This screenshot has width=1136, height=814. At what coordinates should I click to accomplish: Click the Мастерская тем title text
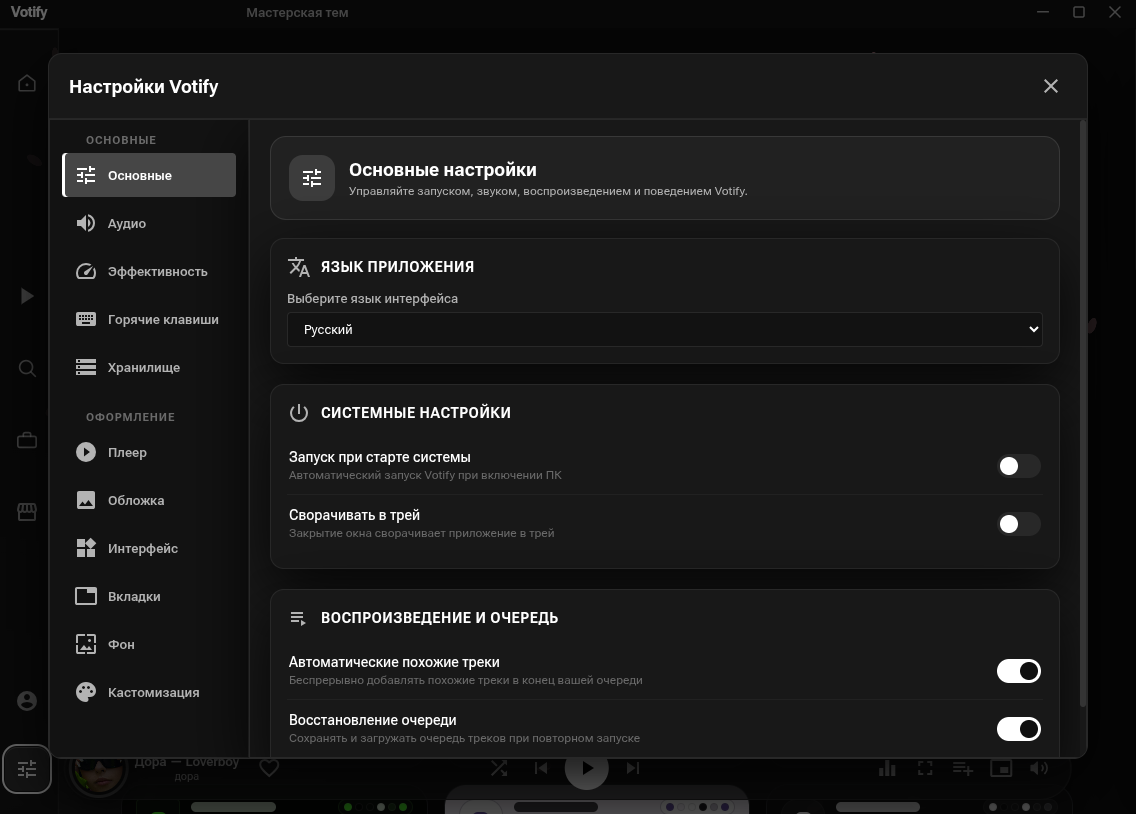(x=297, y=12)
